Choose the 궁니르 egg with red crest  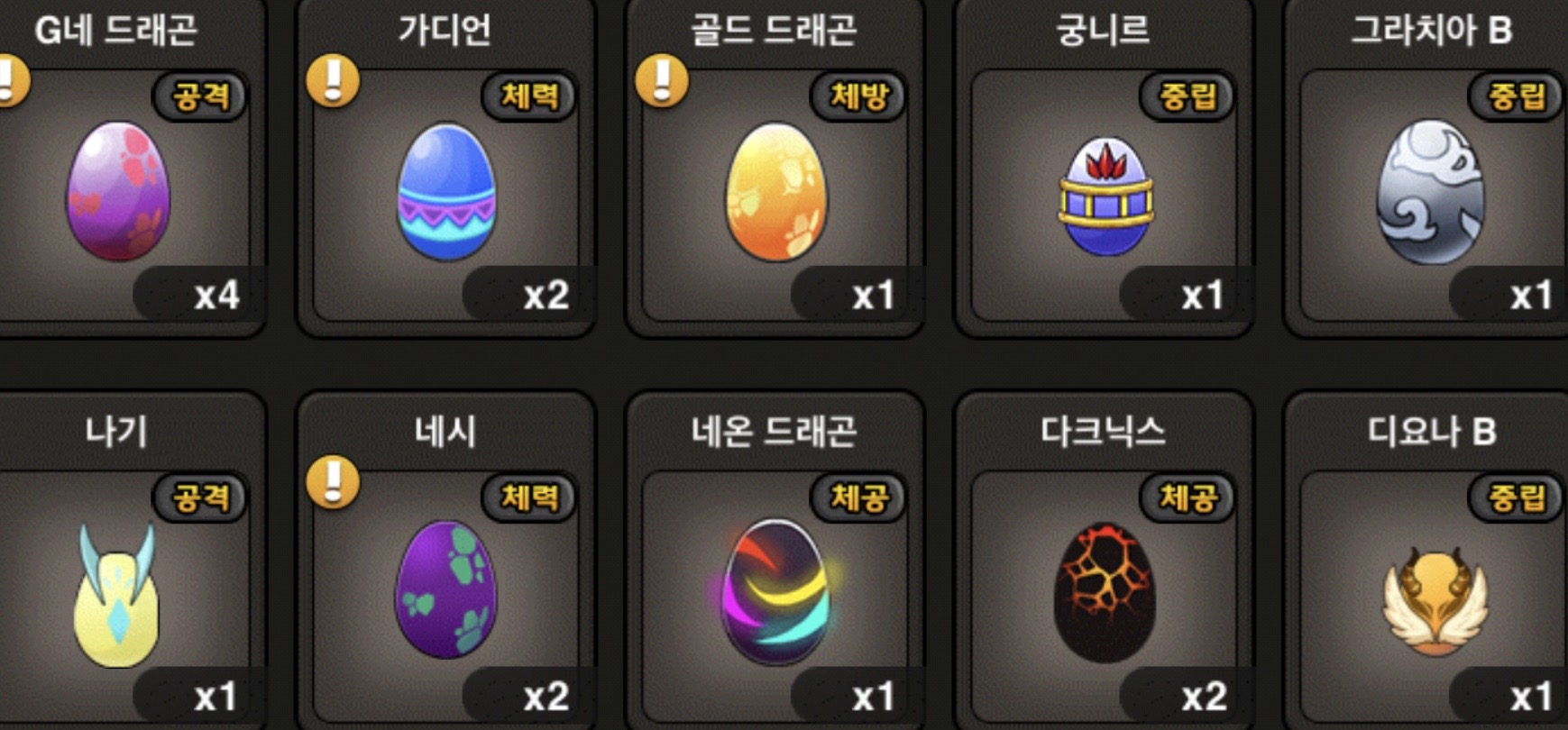pyautogui.click(x=1105, y=196)
